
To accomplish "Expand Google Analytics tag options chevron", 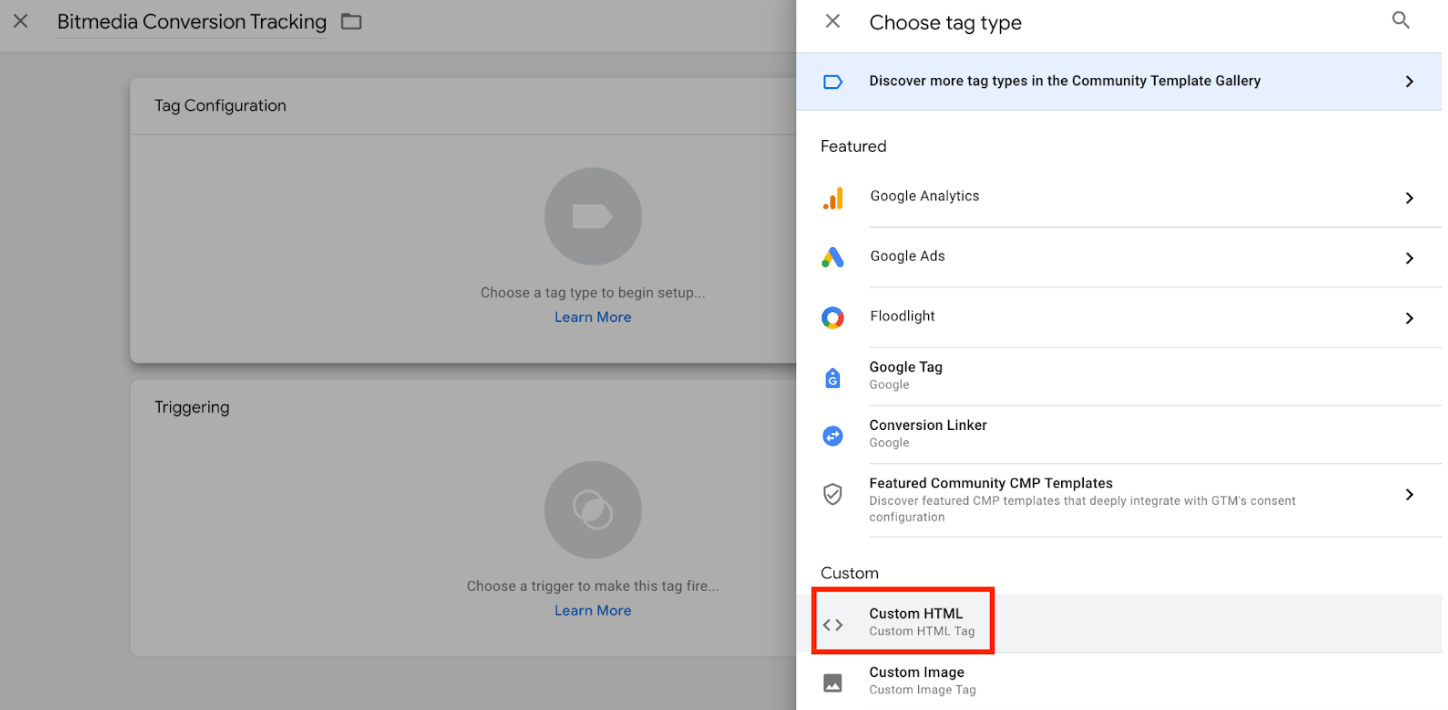I will click(1409, 198).
